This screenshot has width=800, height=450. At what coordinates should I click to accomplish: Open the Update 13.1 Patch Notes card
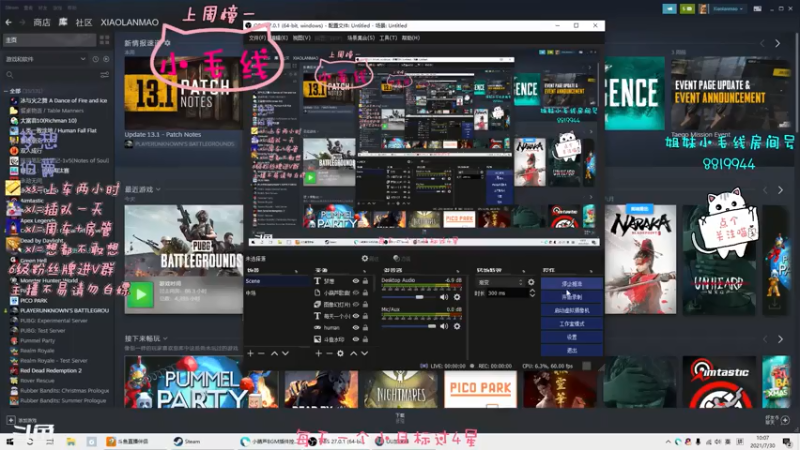[x=184, y=93]
